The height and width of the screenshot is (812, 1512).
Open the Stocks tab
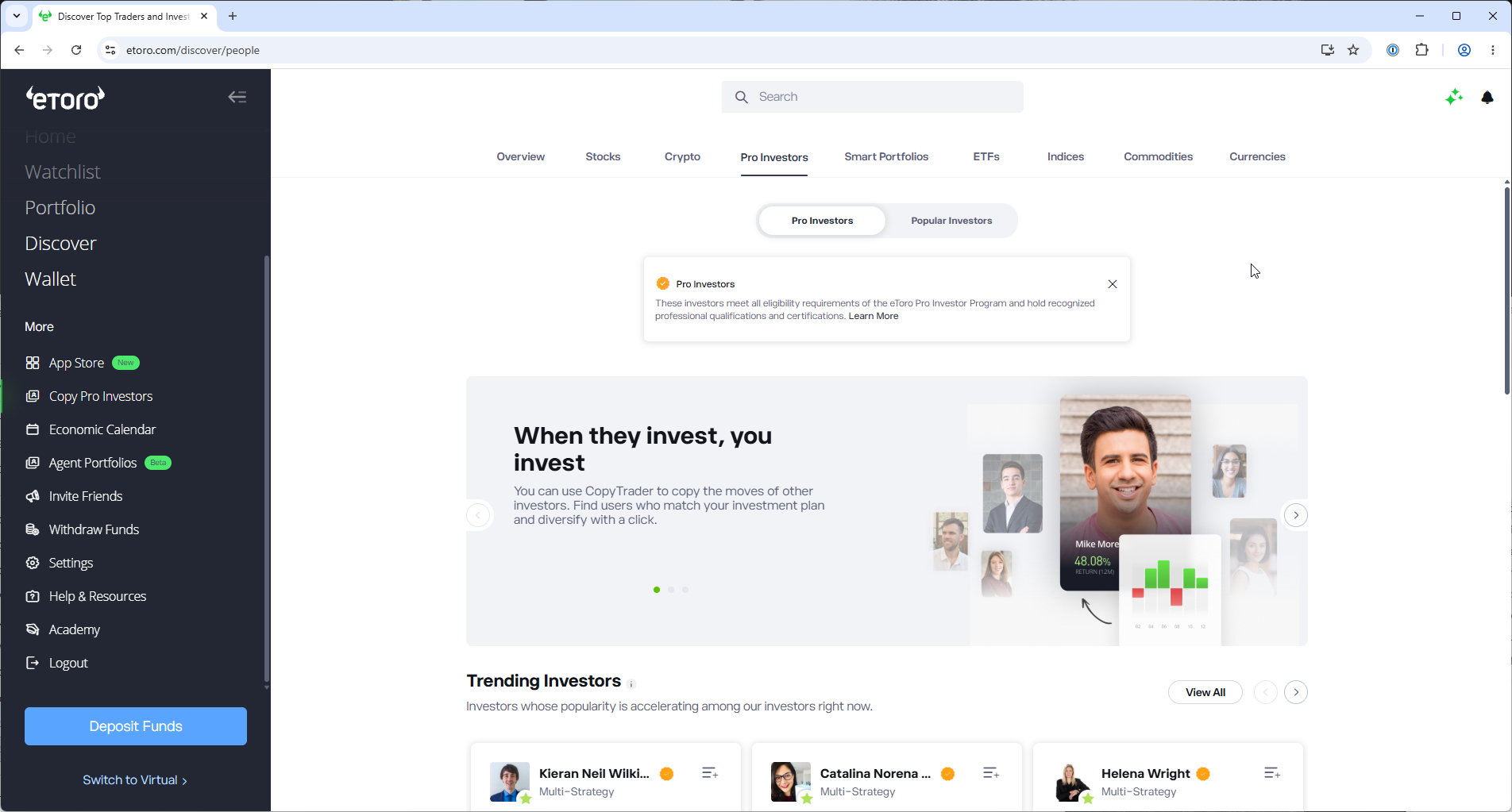[x=603, y=156]
